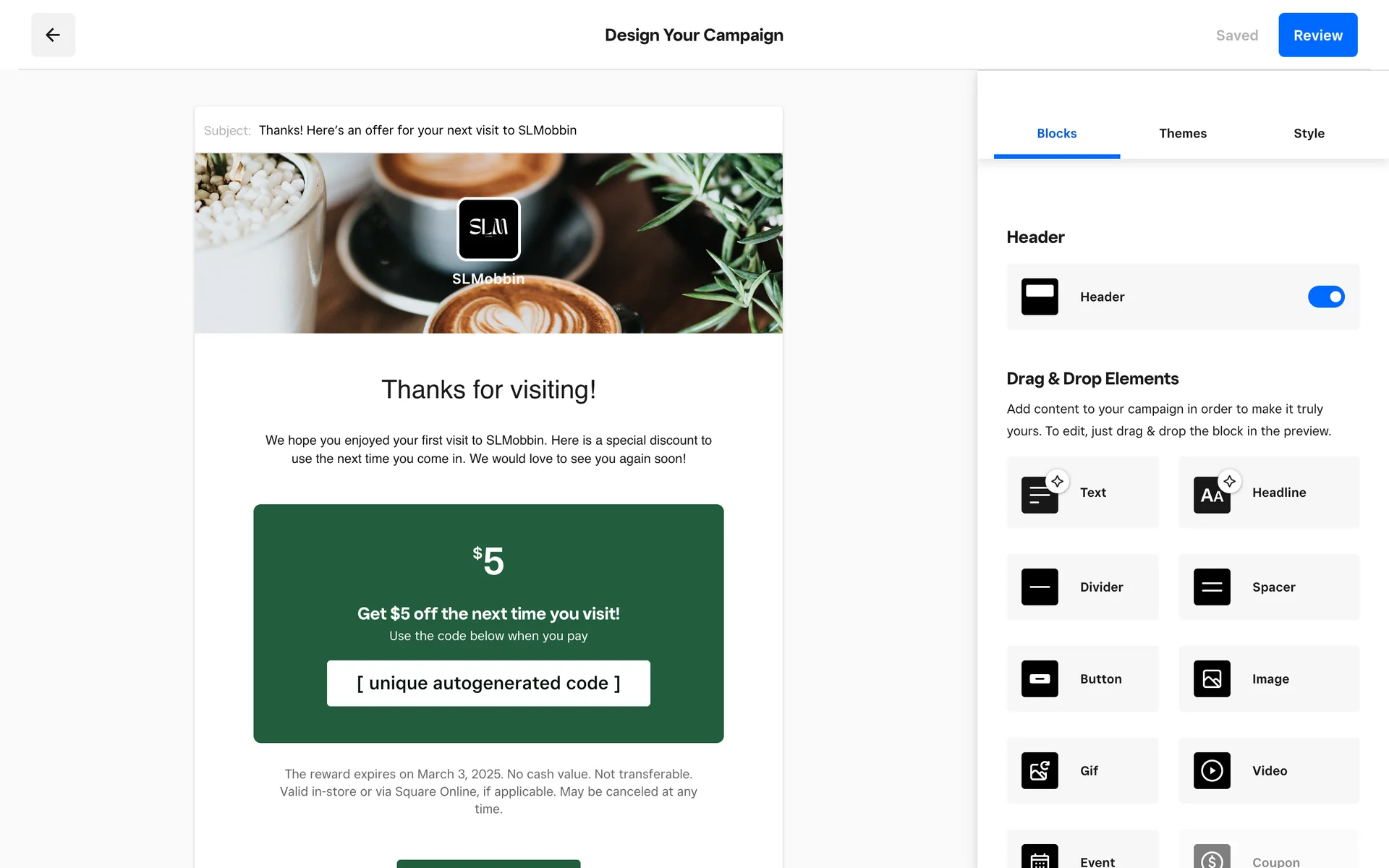Select the Blocks tab

(1056, 133)
